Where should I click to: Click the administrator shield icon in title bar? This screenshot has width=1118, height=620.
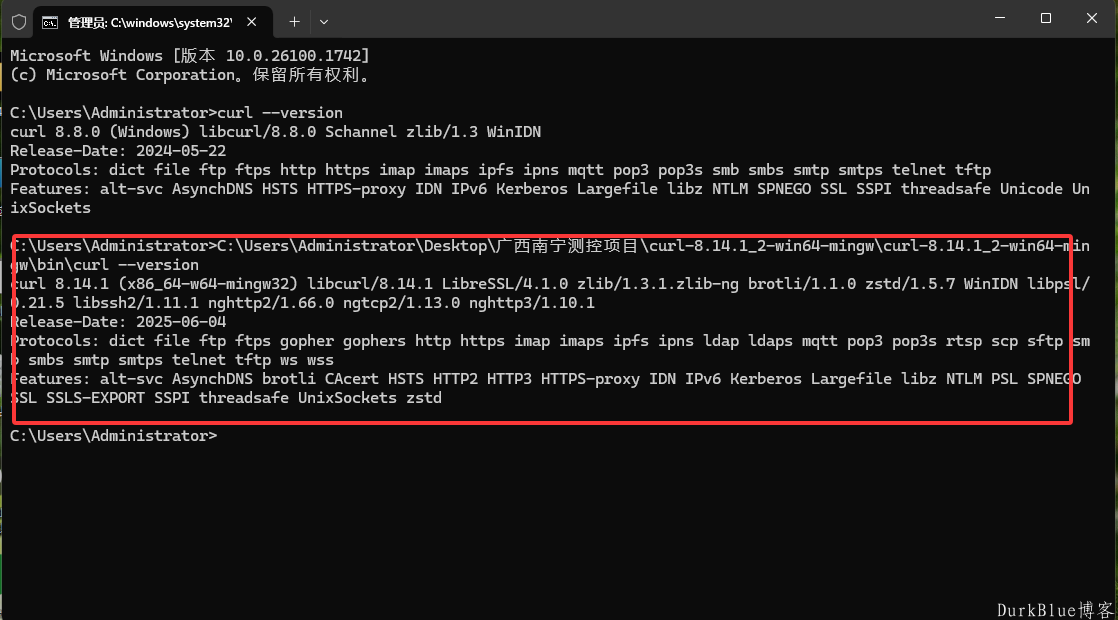pyautogui.click(x=19, y=22)
